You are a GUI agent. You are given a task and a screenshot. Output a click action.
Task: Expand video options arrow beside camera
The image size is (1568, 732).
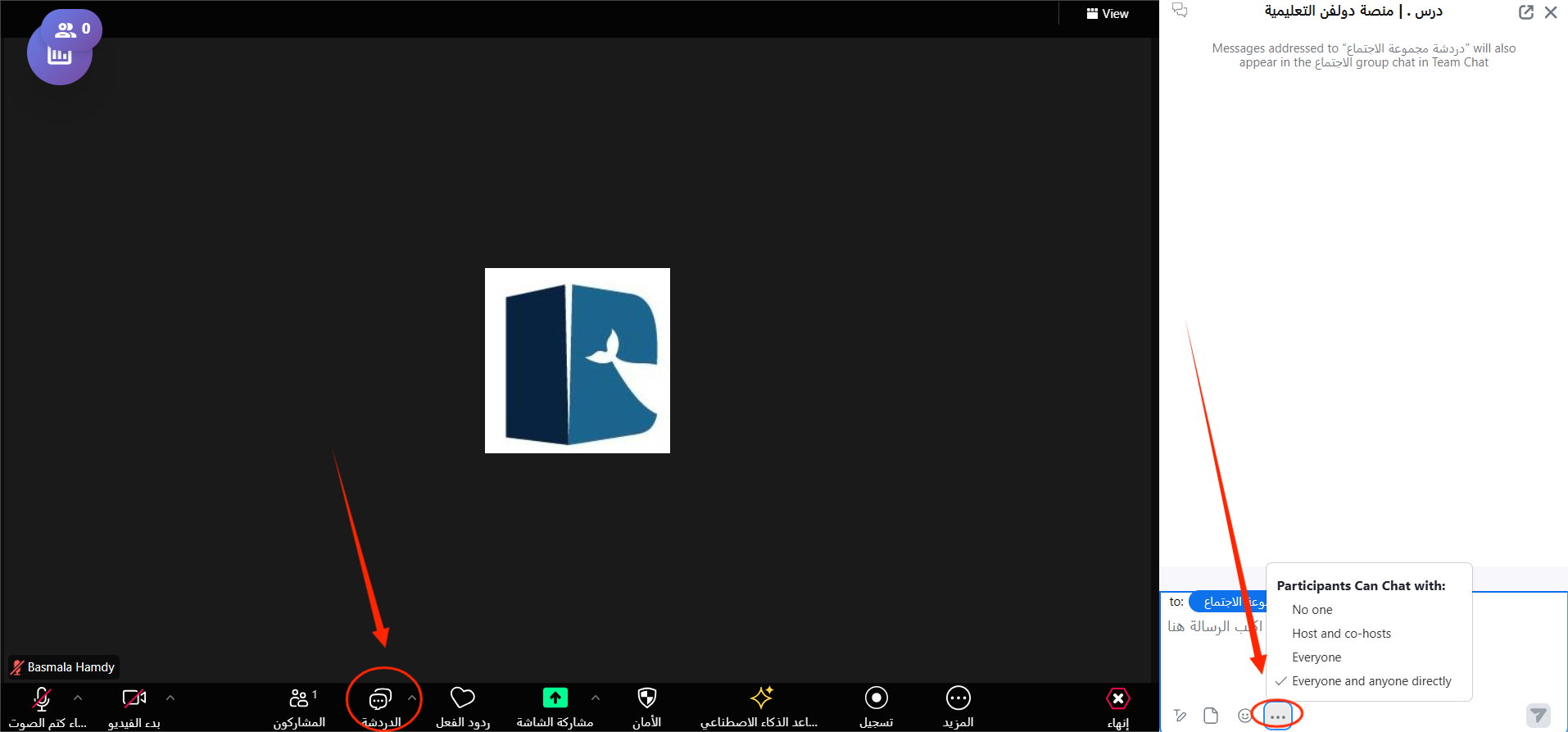[170, 698]
